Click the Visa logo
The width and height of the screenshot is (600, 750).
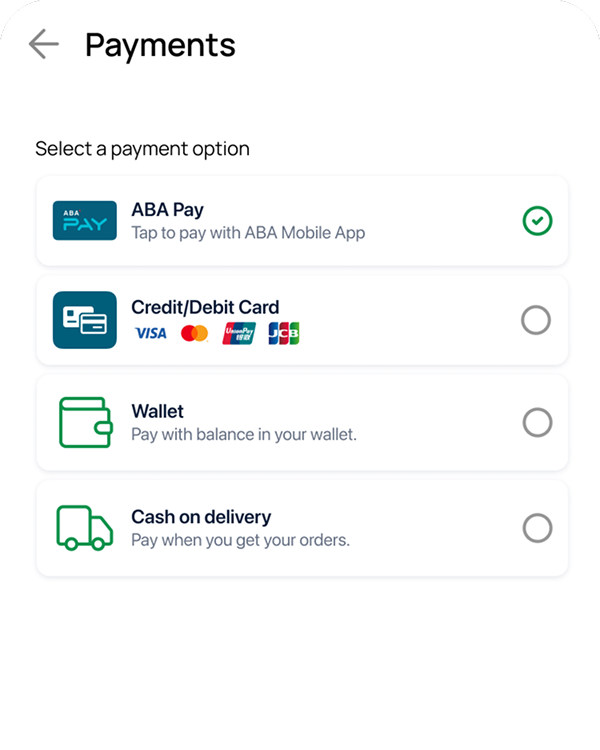point(151,333)
